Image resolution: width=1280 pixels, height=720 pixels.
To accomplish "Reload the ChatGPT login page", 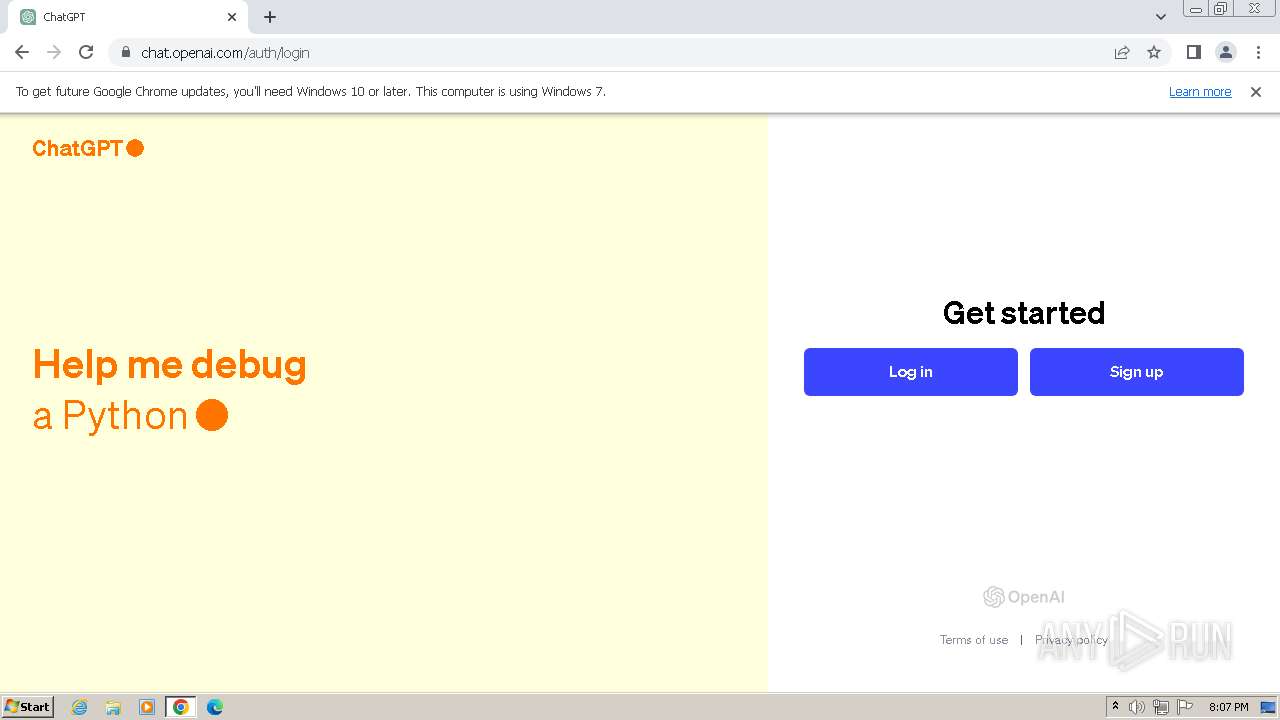I will (x=86, y=52).
